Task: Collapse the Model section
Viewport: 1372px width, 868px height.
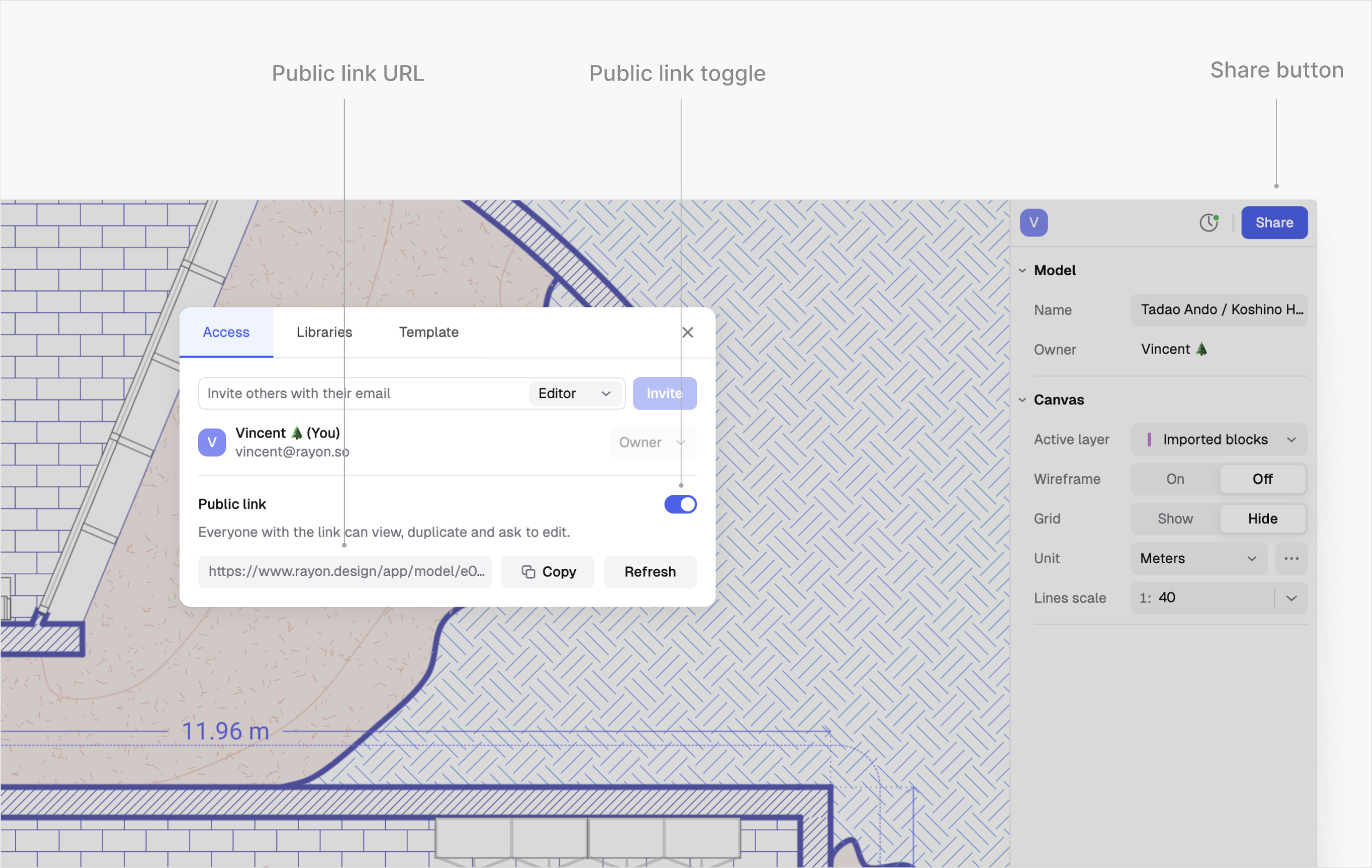Action: pyautogui.click(x=1023, y=271)
